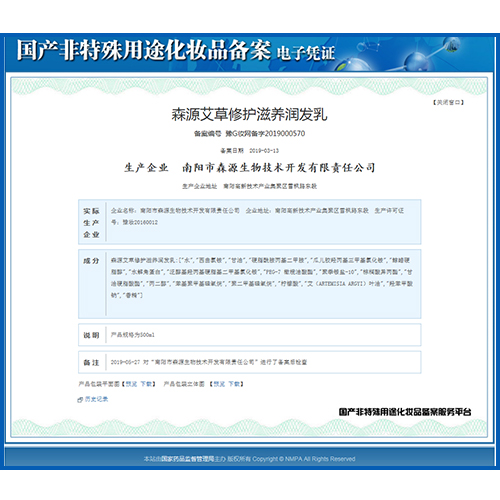This screenshot has width=500, height=500.
Task: Click the icon beside 历史记录
Action: tap(80, 399)
